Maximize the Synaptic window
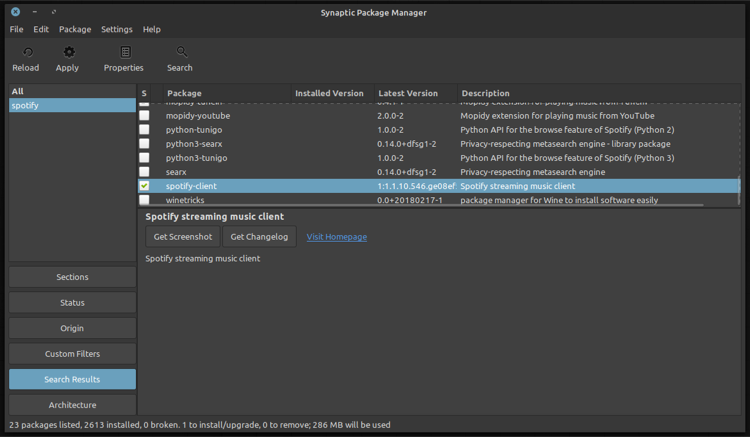Image resolution: width=750 pixels, height=437 pixels. (54, 11)
